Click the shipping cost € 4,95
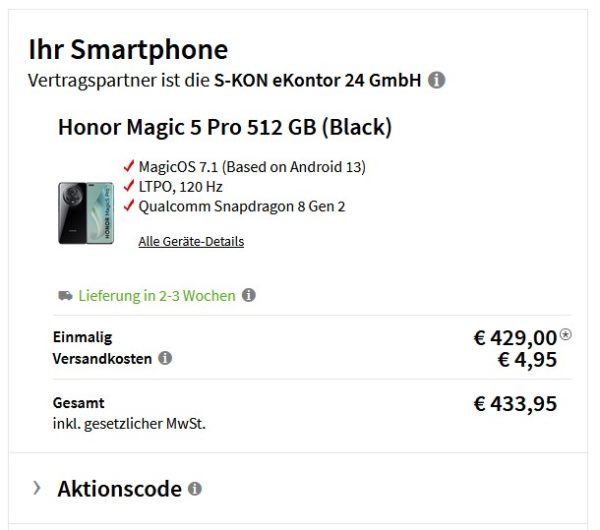This screenshot has height=530, width=600. (526, 359)
